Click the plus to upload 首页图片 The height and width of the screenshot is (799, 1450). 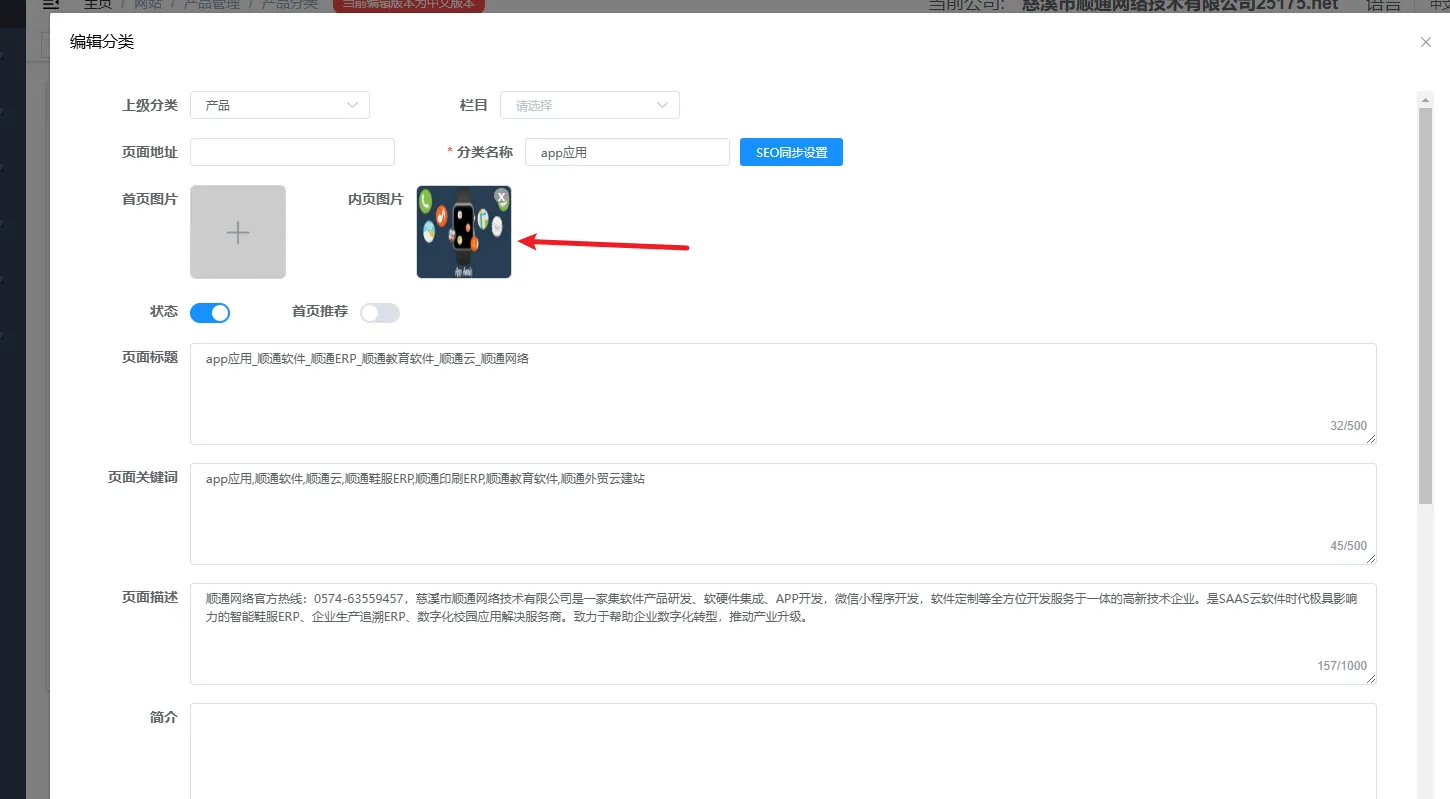pos(238,232)
